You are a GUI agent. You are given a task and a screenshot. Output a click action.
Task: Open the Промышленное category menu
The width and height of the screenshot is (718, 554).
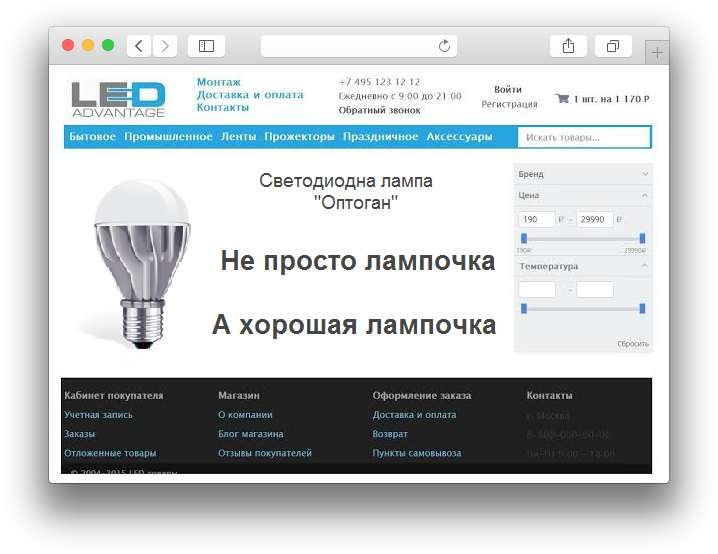point(168,136)
